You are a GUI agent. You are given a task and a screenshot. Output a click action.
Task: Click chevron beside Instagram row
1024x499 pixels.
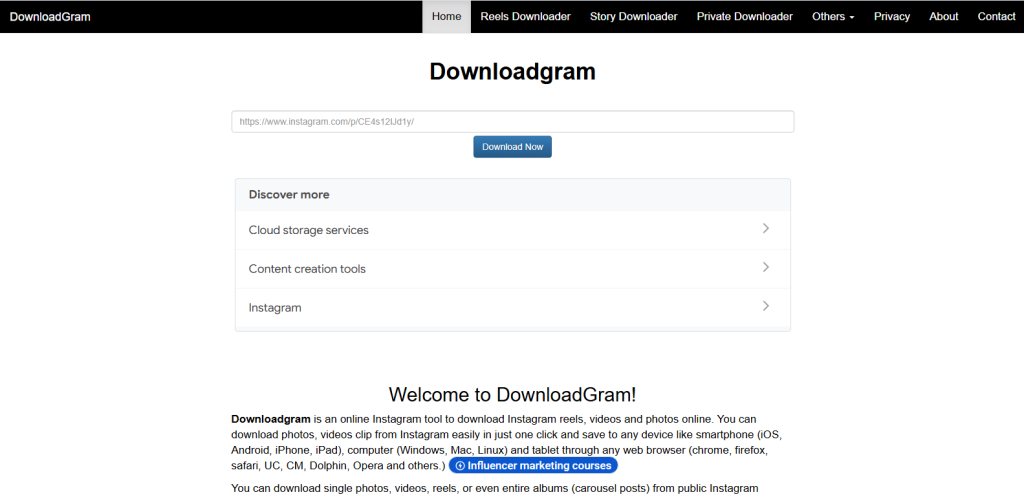pos(766,306)
